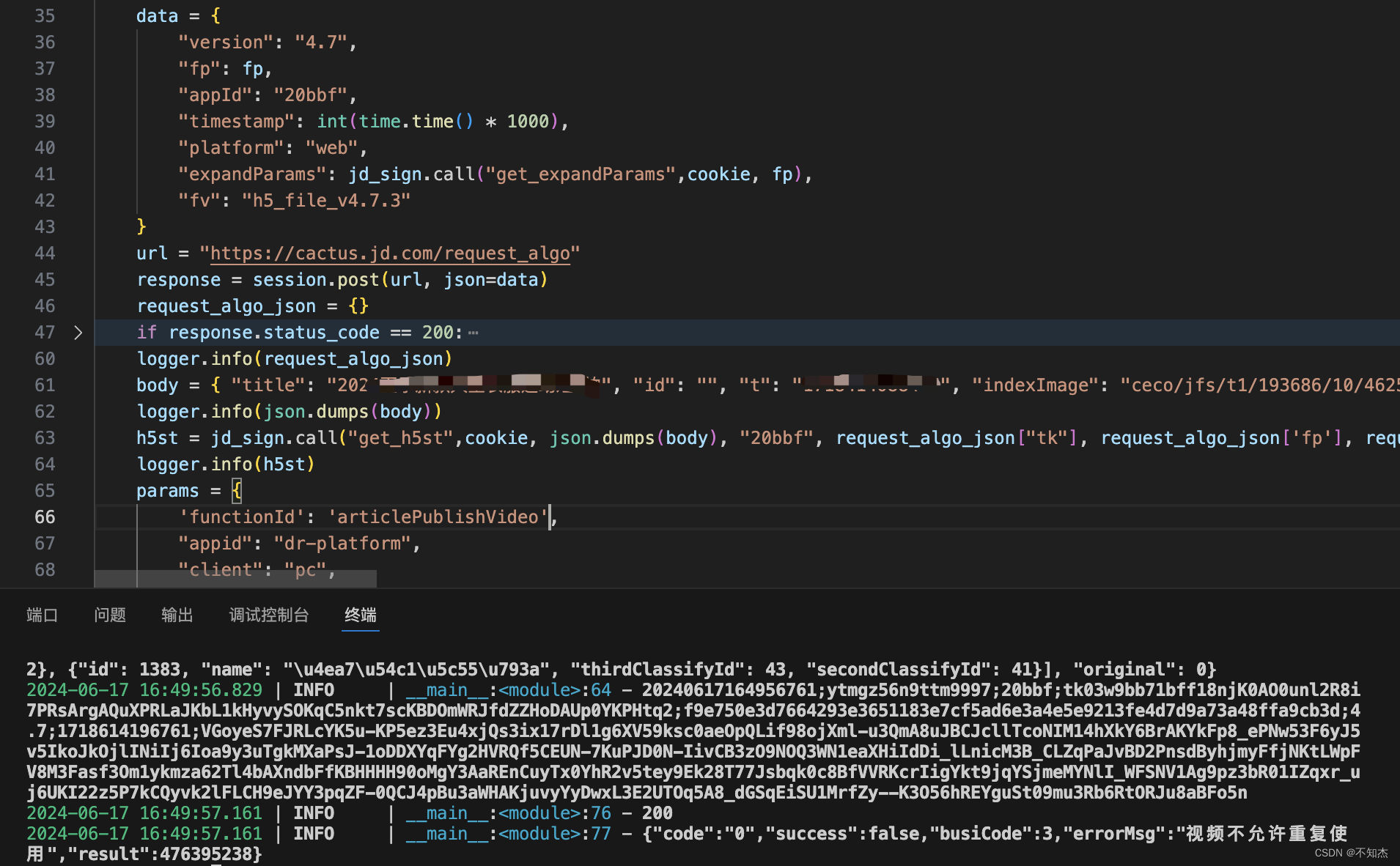The image size is (1400, 866).
Task: Click the "platform" key on line 40
Action: [232, 148]
